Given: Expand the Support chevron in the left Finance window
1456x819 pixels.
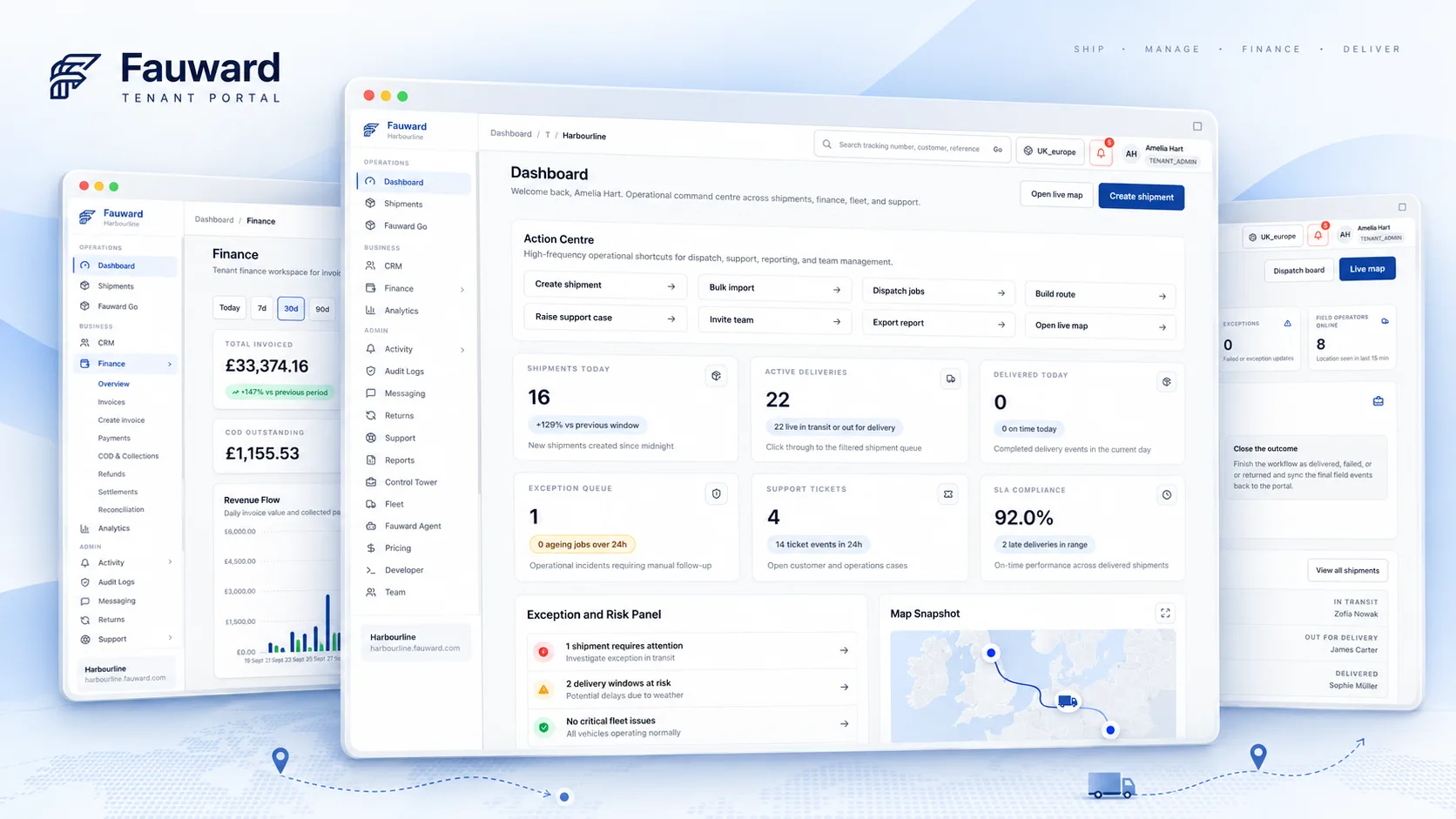Looking at the screenshot, I should coord(170,638).
